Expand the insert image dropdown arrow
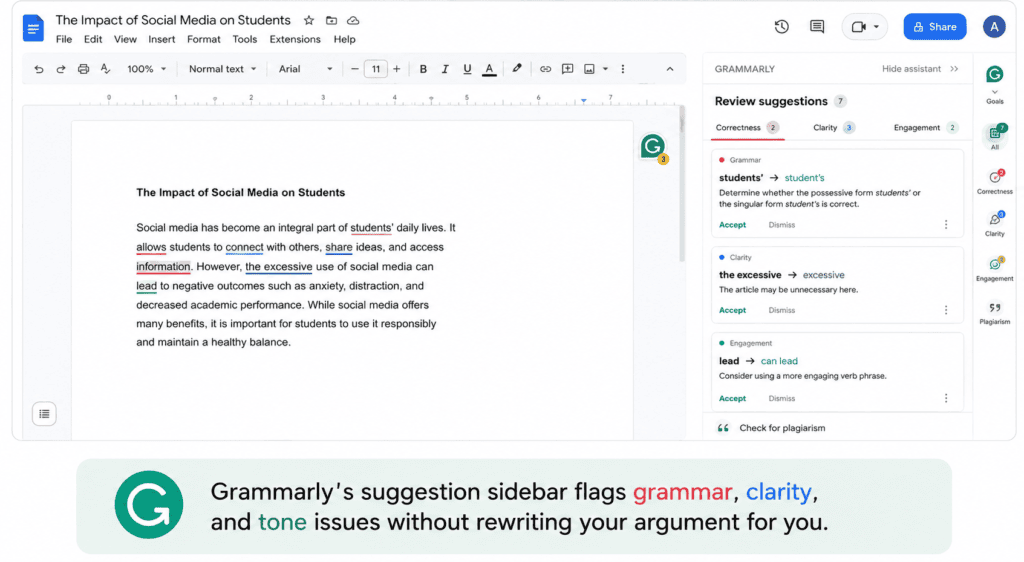 coord(605,69)
